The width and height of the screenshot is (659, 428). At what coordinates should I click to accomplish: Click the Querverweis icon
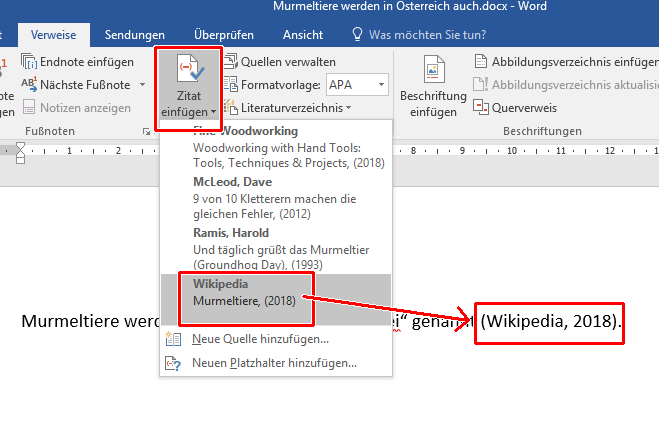[x=481, y=107]
